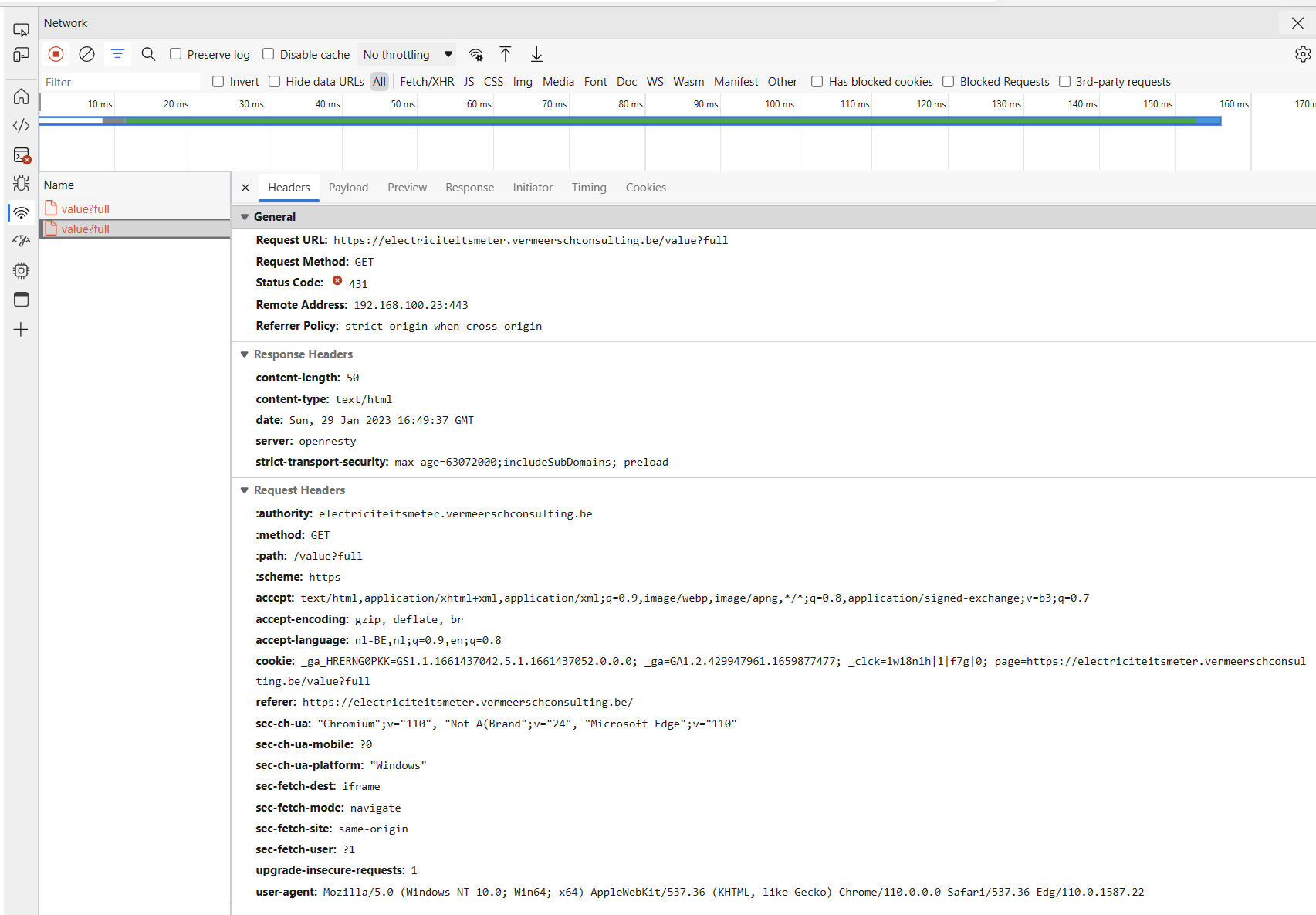Export the HAR file
This screenshot has height=915, width=1316.
pyautogui.click(x=536, y=54)
